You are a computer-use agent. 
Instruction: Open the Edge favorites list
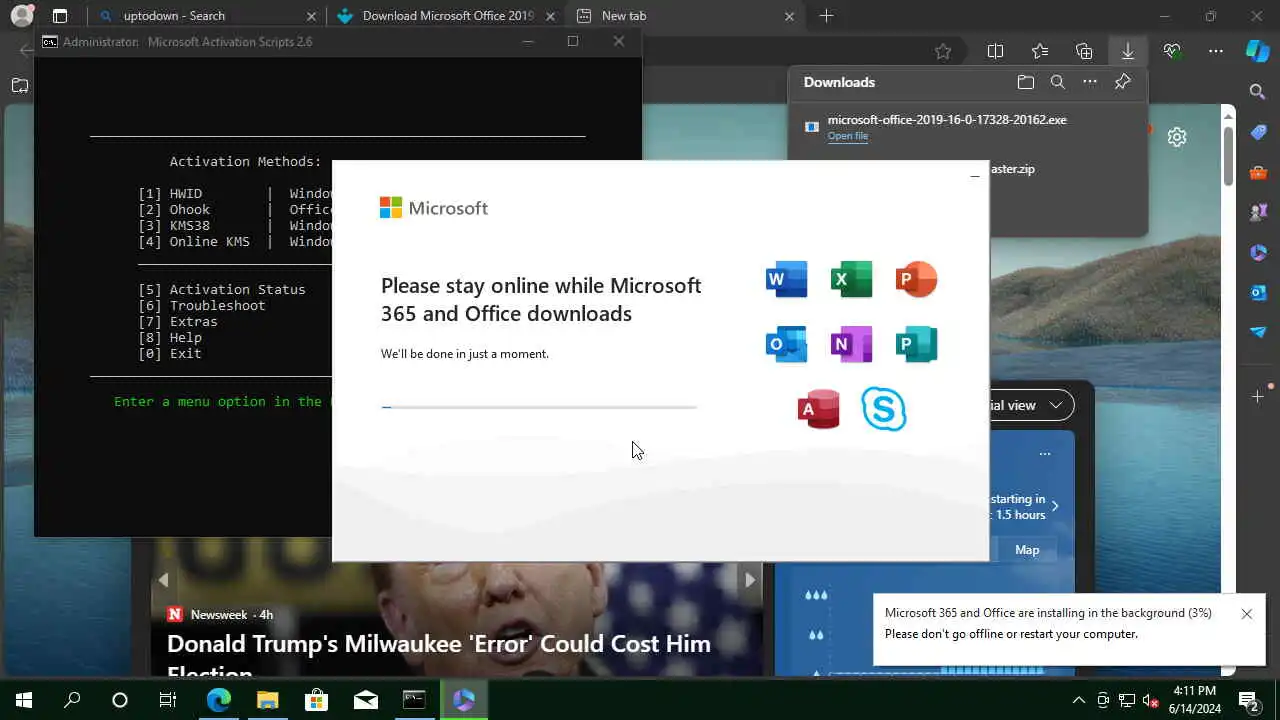click(x=1040, y=51)
